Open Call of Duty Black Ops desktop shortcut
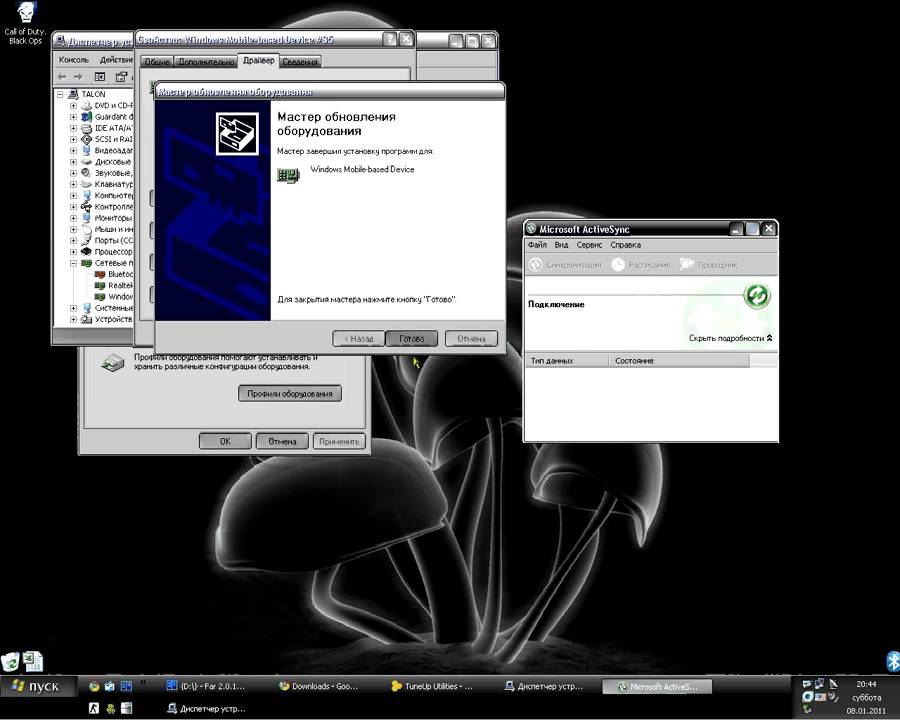 pos(25,23)
